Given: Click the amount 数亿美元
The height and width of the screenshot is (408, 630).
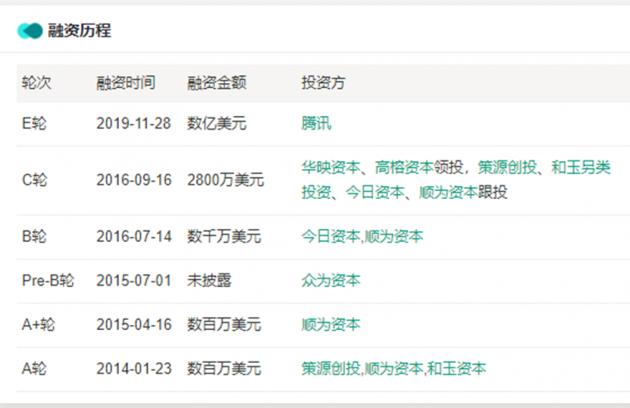Looking at the screenshot, I should (x=217, y=123).
